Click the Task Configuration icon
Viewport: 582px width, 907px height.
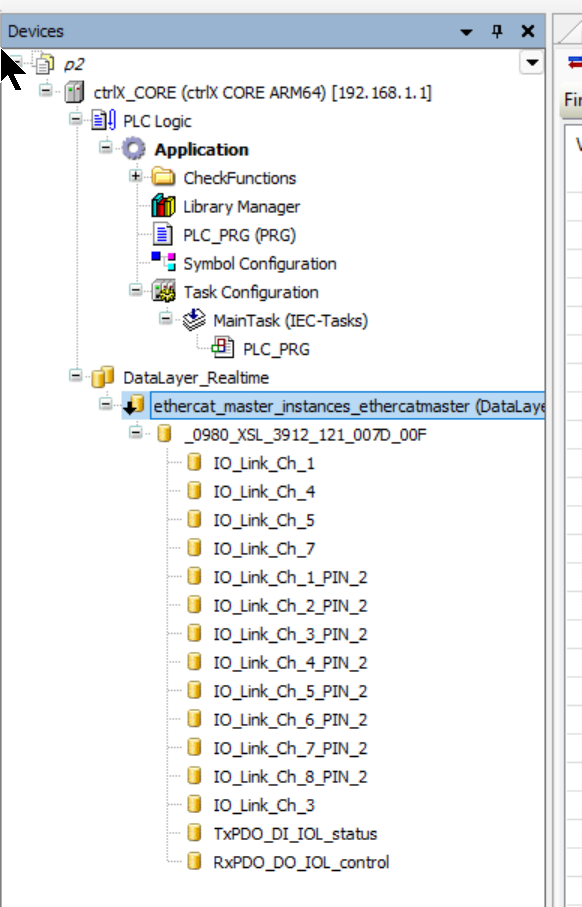pyautogui.click(x=163, y=292)
